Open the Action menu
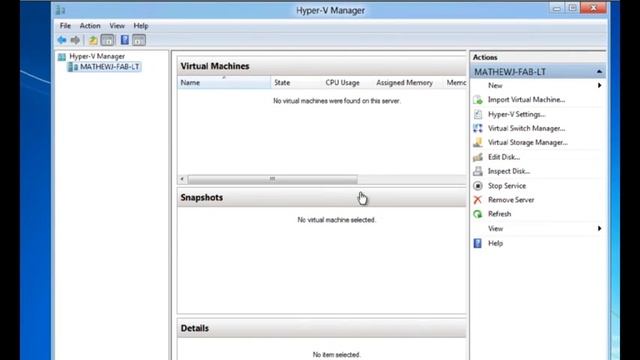640x360 pixels. 90,26
